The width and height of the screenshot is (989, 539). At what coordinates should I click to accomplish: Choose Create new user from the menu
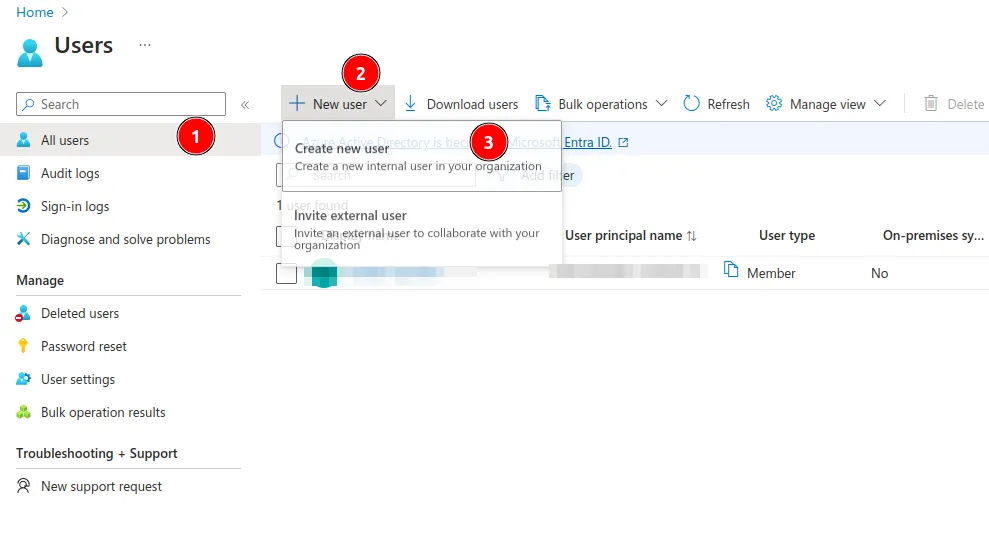(342, 149)
